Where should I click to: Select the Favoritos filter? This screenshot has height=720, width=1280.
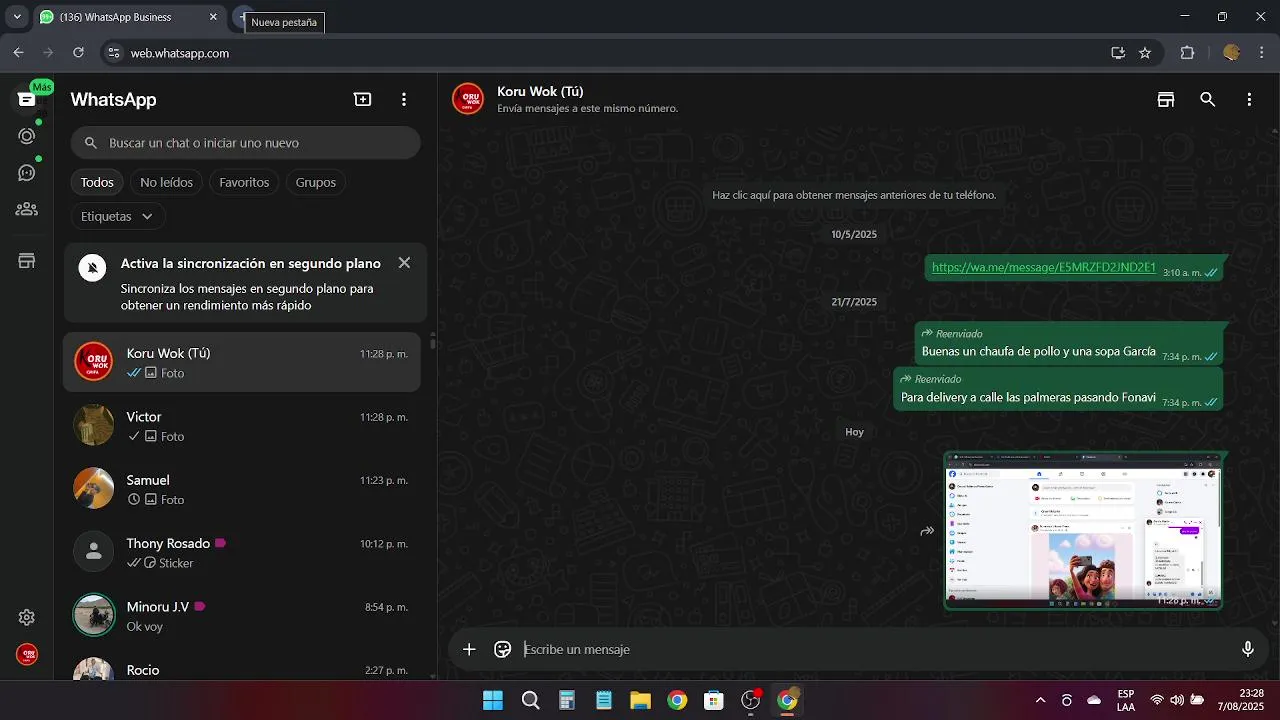click(x=244, y=182)
